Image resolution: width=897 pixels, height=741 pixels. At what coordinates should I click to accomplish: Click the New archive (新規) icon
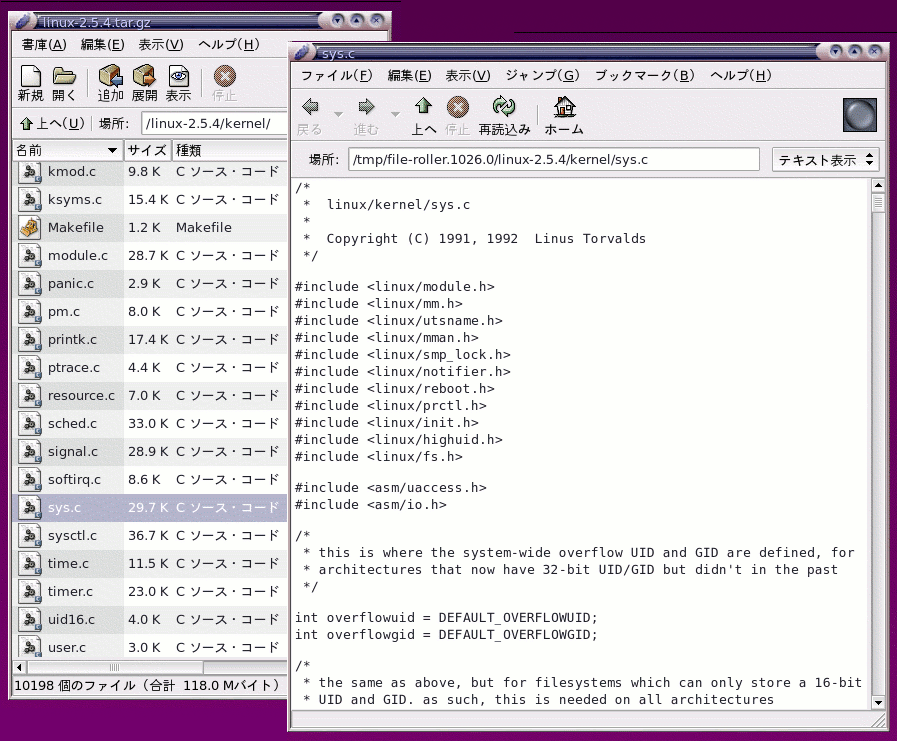pyautogui.click(x=30, y=77)
